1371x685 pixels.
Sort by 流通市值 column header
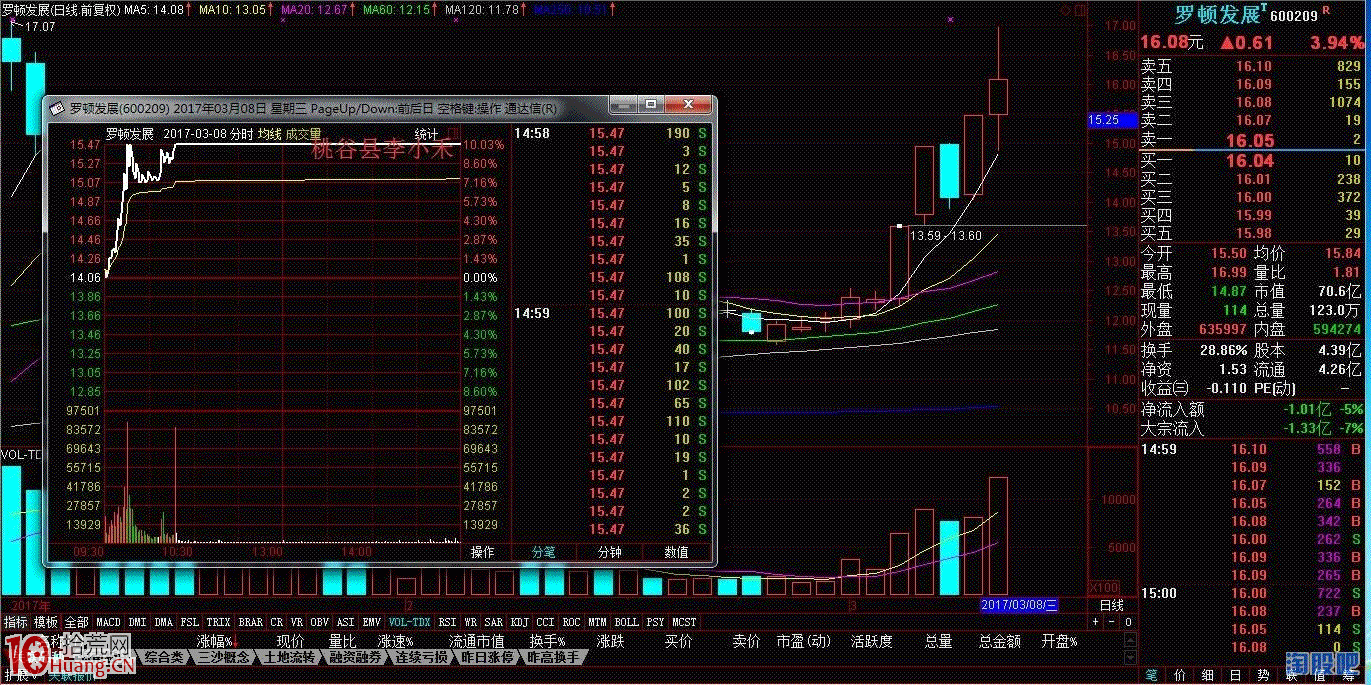pos(476,641)
